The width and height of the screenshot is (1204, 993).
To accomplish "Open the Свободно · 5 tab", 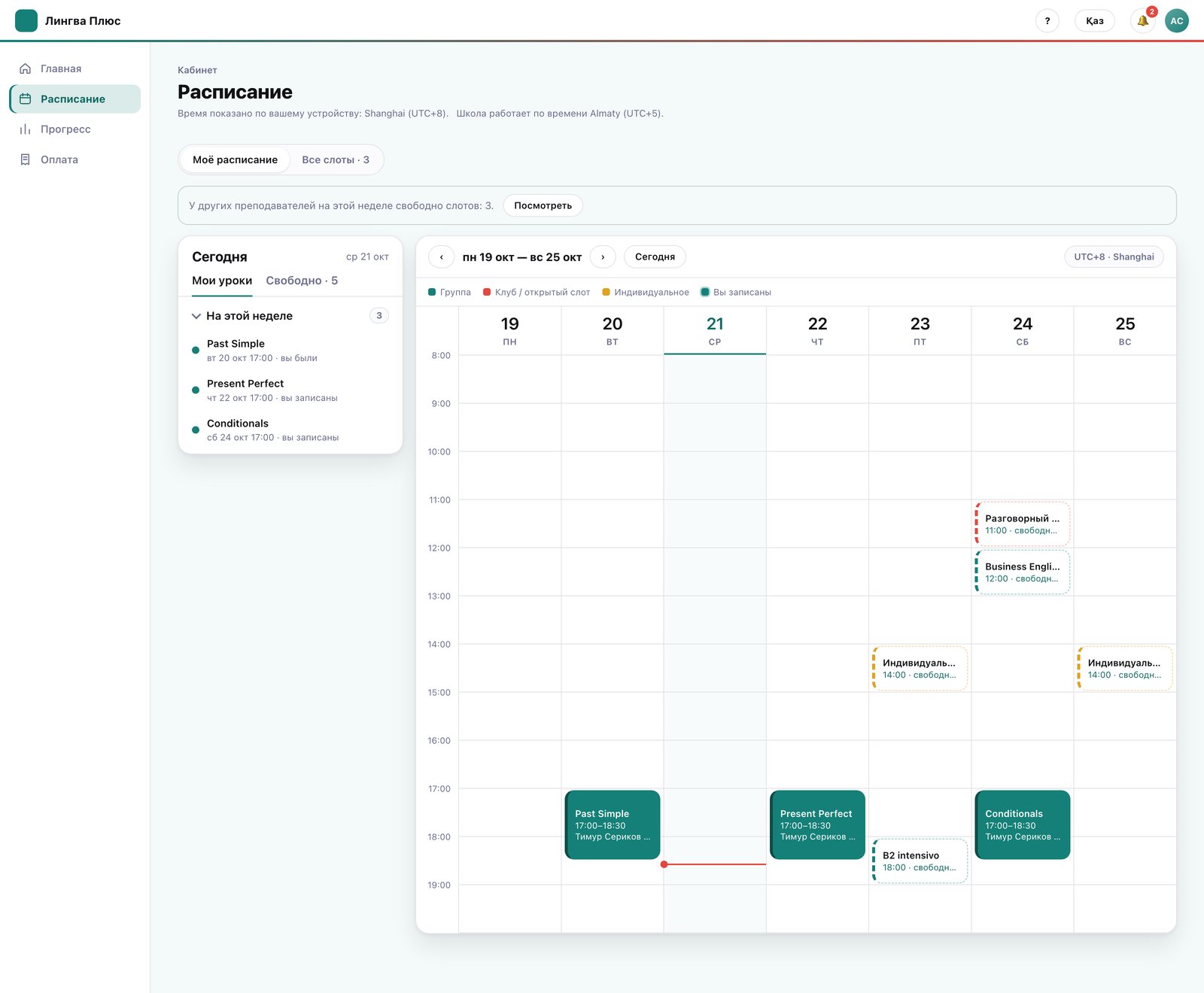I will click(x=302, y=281).
